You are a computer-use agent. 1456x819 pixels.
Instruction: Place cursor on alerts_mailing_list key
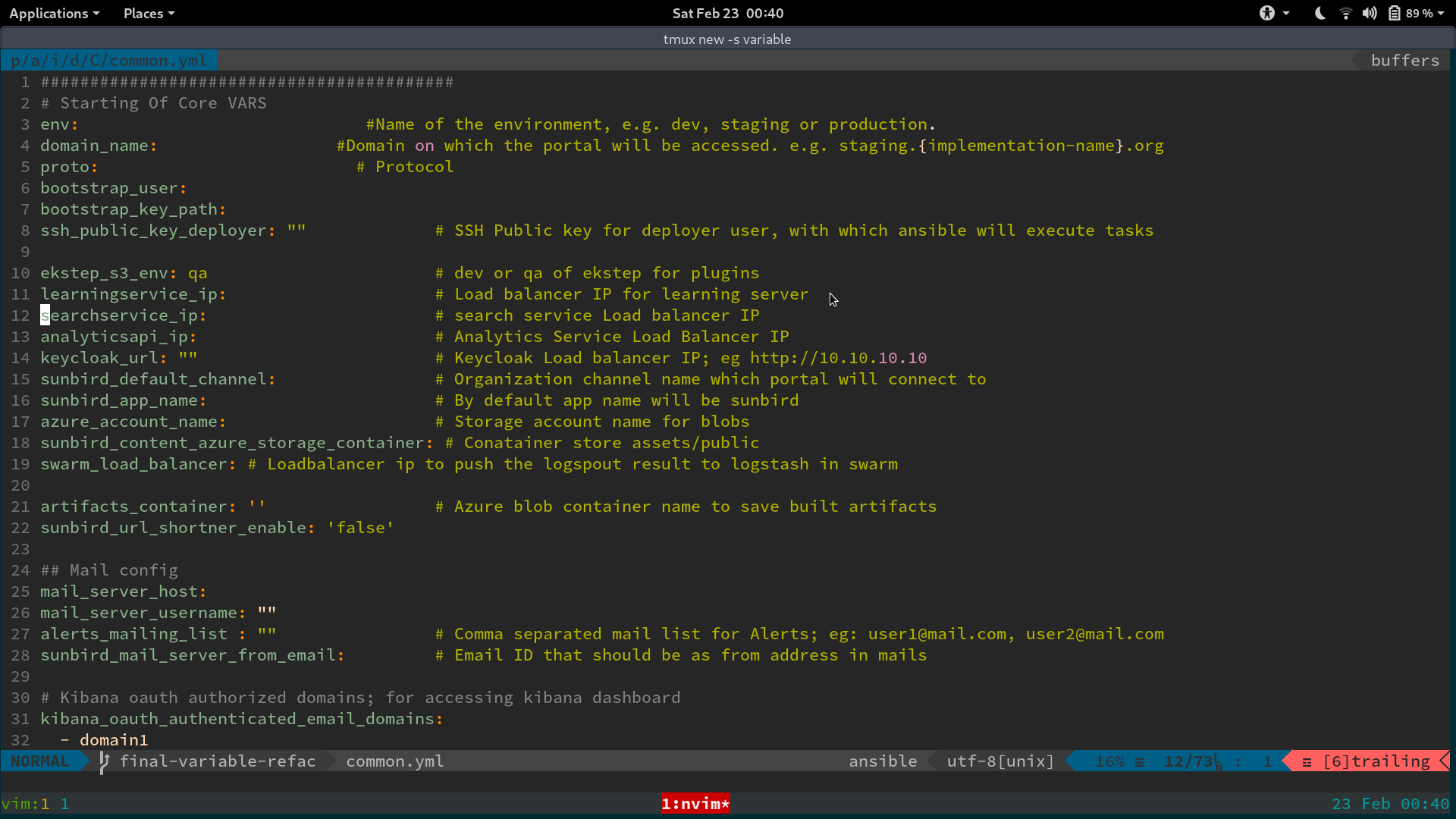pyautogui.click(x=133, y=633)
